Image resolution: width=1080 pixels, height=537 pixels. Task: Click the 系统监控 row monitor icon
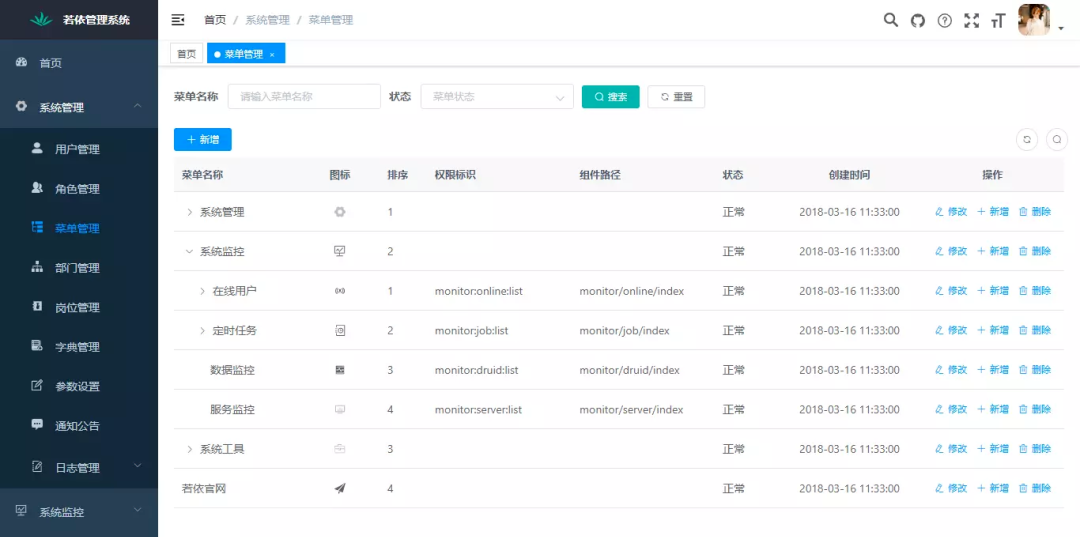[340, 251]
